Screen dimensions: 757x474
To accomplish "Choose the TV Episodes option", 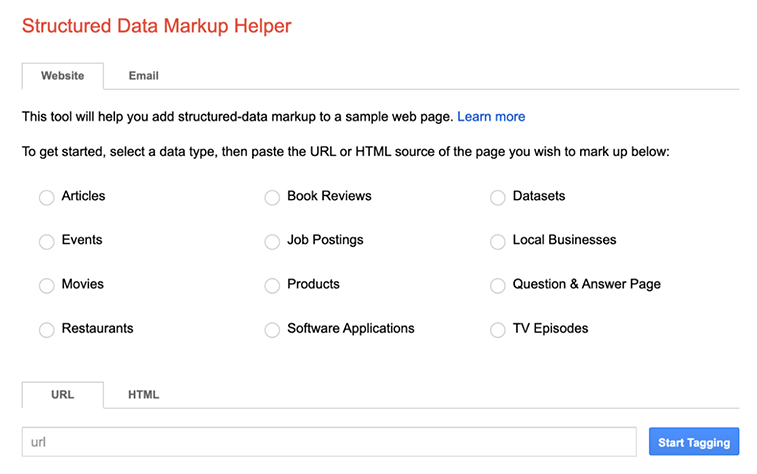I will [x=498, y=330].
